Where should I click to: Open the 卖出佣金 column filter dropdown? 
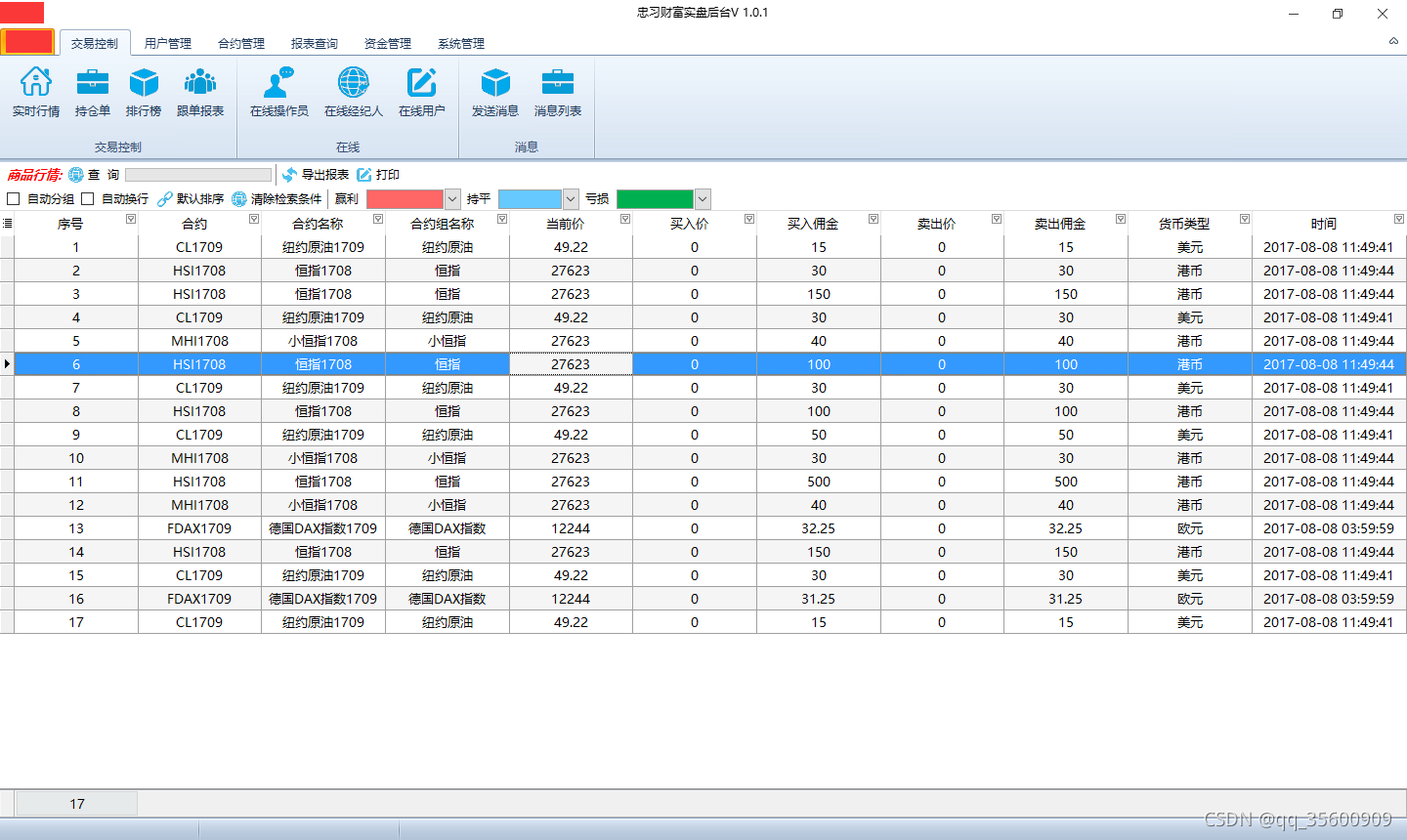tap(1121, 219)
